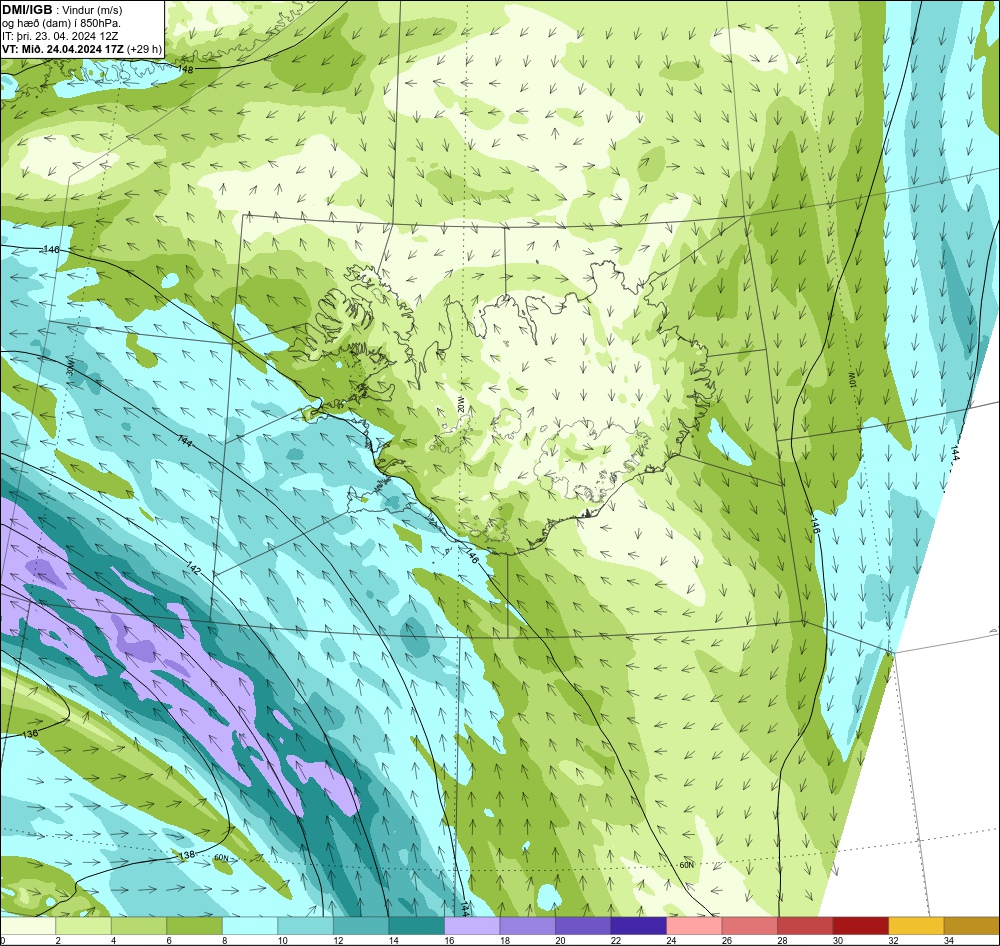Click the 'VT: Mið. 24.04.2024 17Z' valid time
Screen dimensions: 1000x946
click(63, 48)
